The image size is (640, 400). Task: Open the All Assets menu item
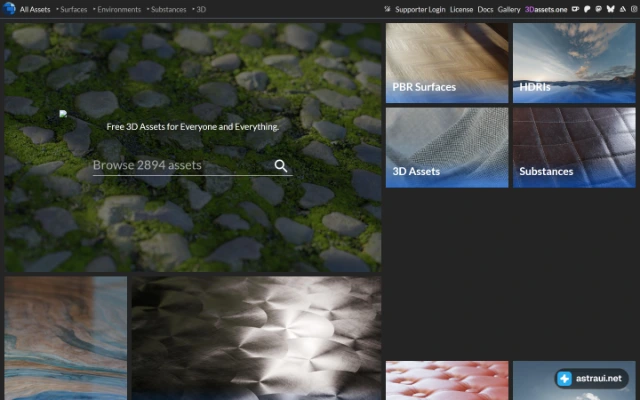(35, 9)
